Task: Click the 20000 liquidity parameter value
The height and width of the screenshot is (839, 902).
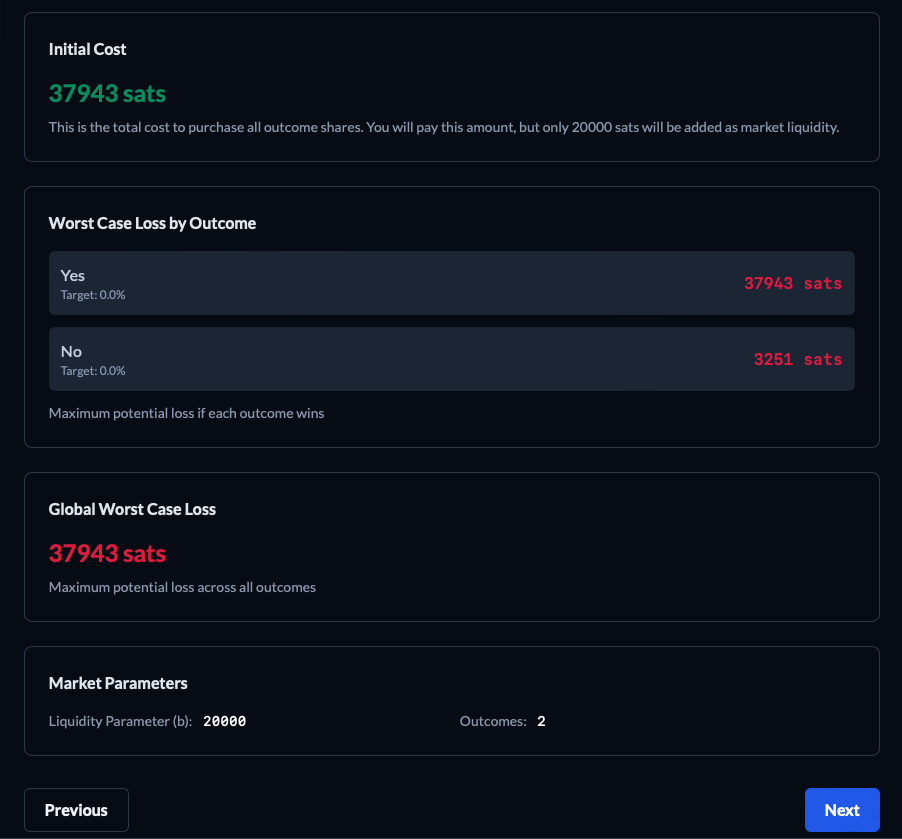Action: pos(224,721)
